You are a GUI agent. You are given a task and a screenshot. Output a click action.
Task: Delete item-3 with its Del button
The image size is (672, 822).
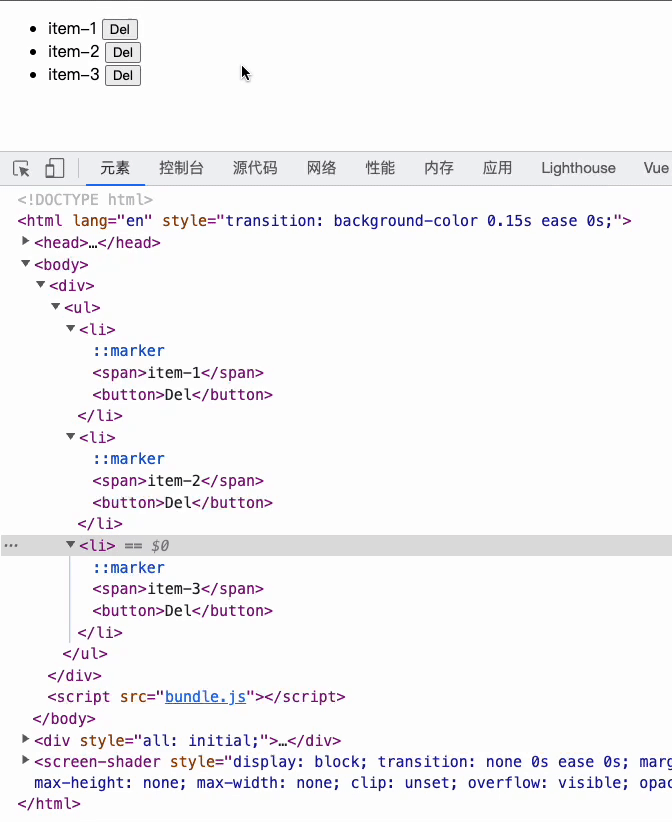[x=123, y=75]
